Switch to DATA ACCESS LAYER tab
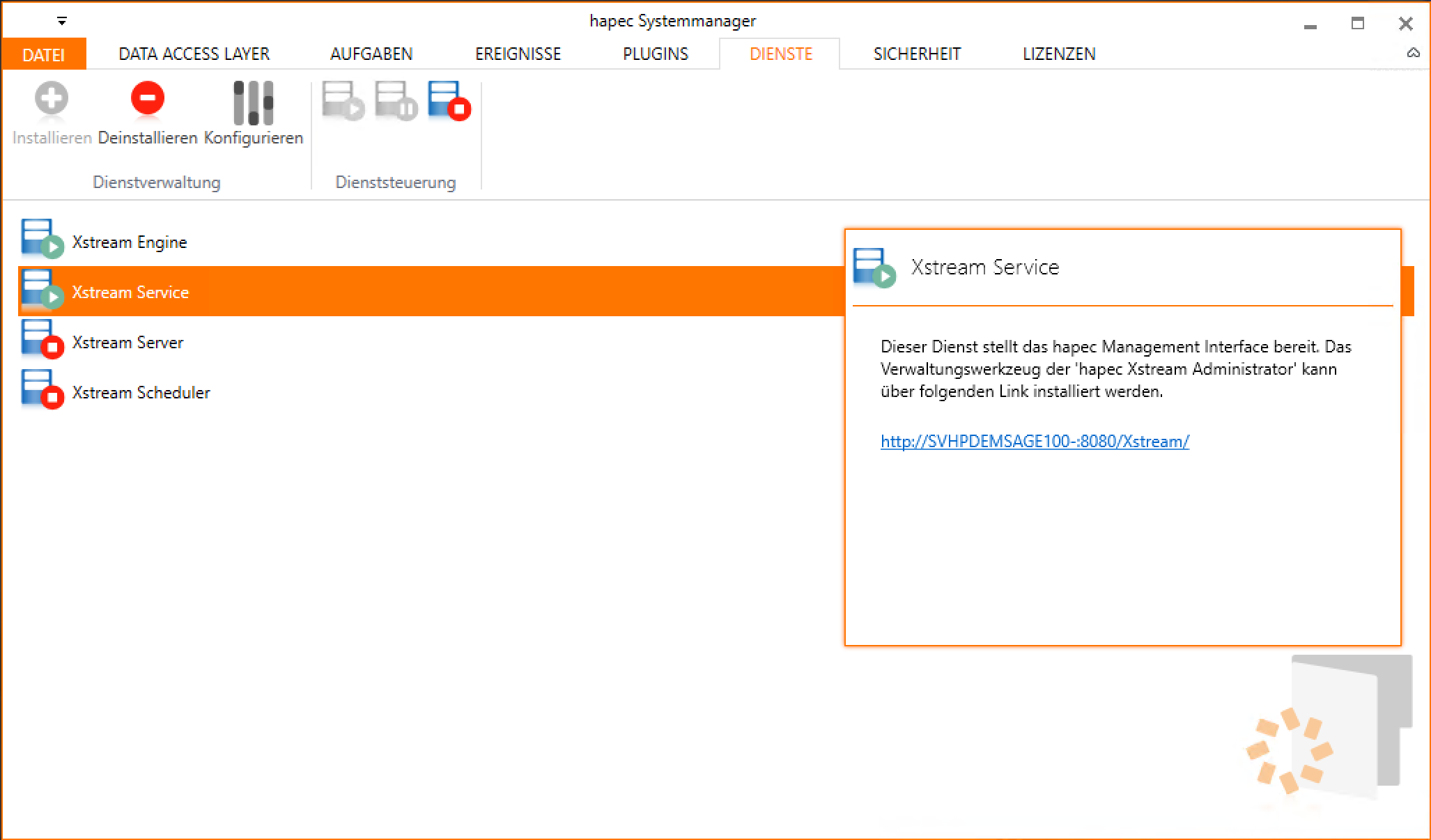1431x840 pixels. [194, 54]
